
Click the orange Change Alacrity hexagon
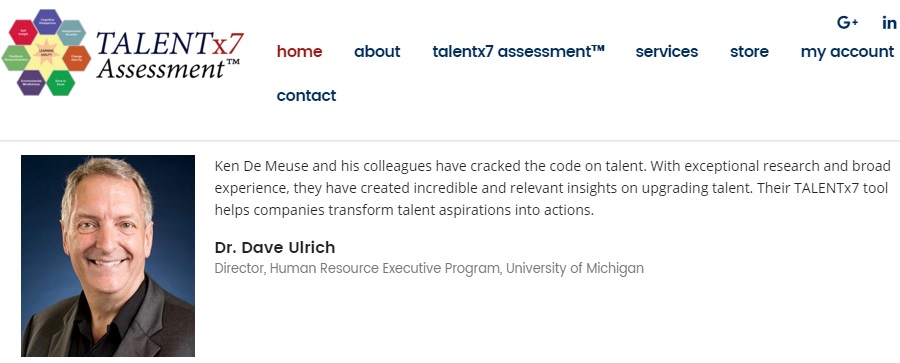[x=76, y=58]
